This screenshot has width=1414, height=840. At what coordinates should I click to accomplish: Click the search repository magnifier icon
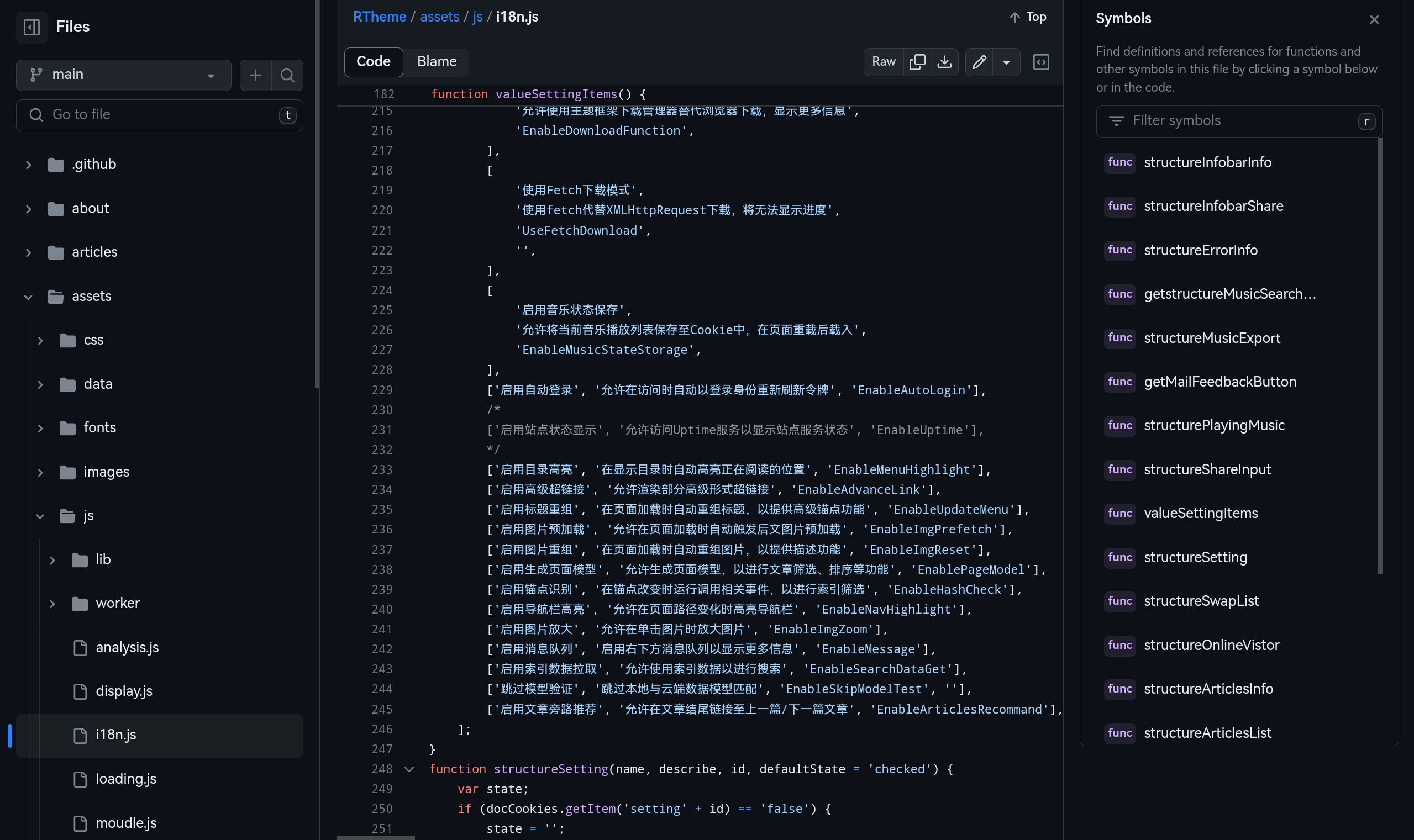(288, 75)
